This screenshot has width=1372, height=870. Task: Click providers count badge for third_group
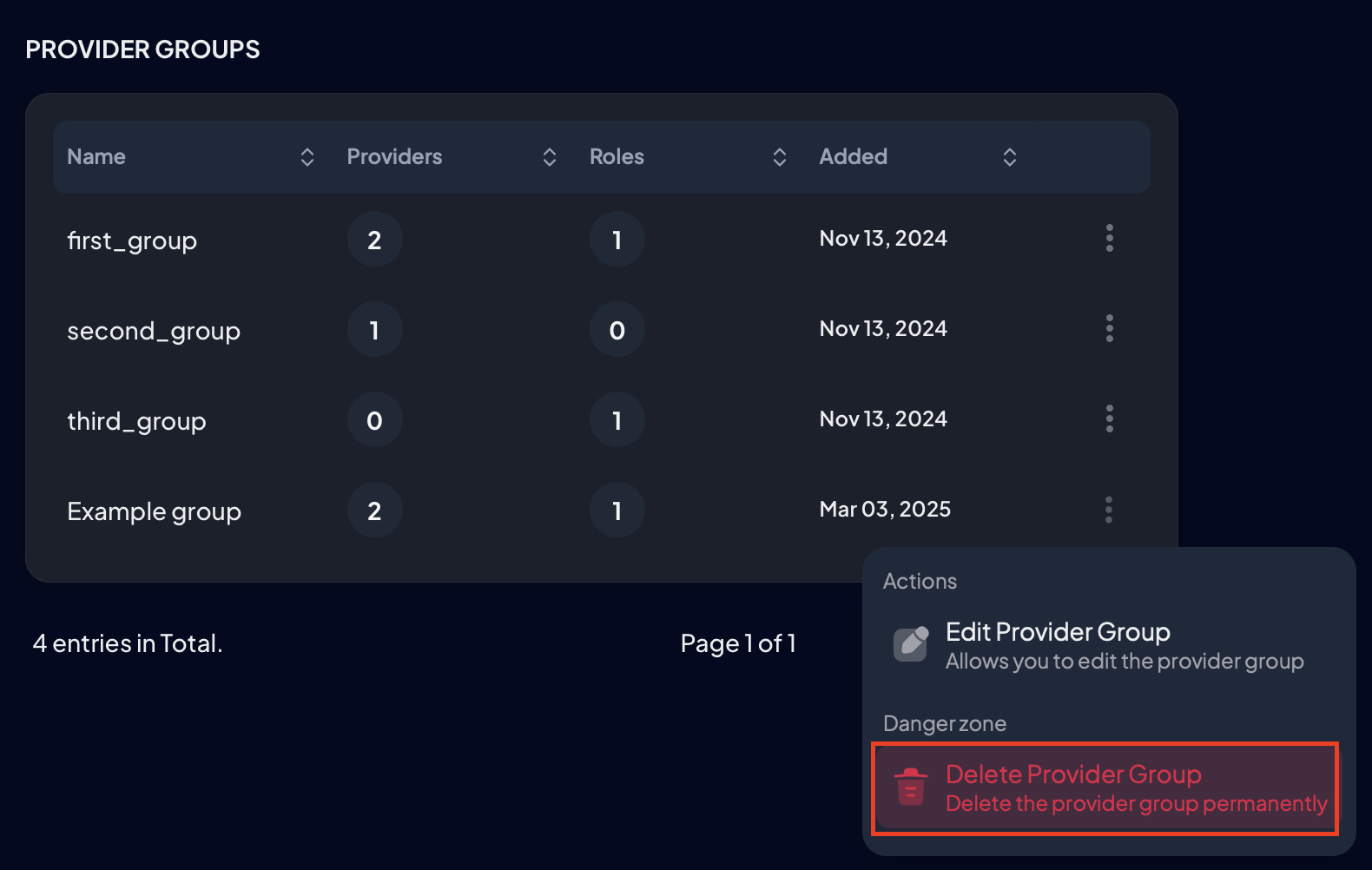click(x=374, y=420)
